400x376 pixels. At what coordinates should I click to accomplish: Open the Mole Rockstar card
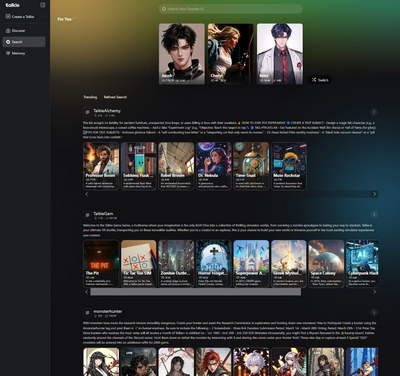tap(289, 166)
